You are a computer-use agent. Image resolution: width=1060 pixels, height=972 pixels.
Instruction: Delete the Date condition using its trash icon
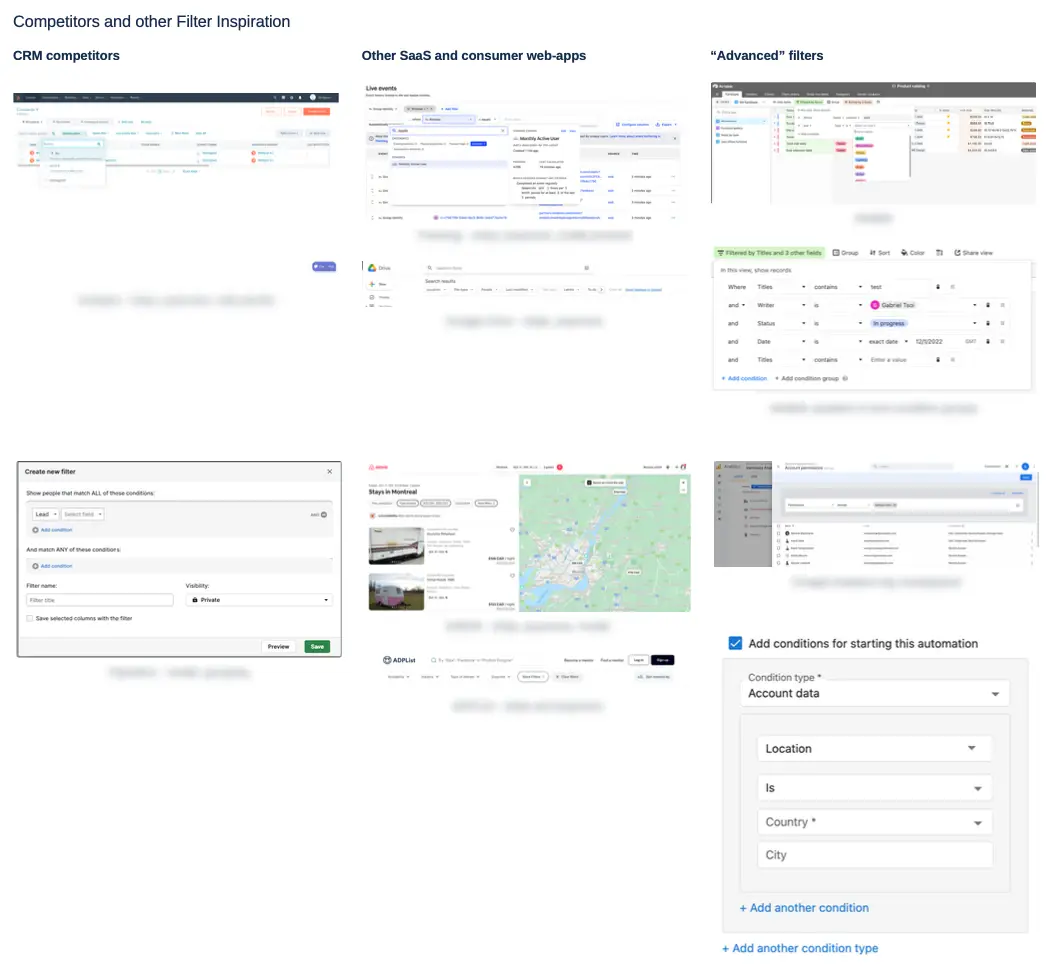(988, 341)
